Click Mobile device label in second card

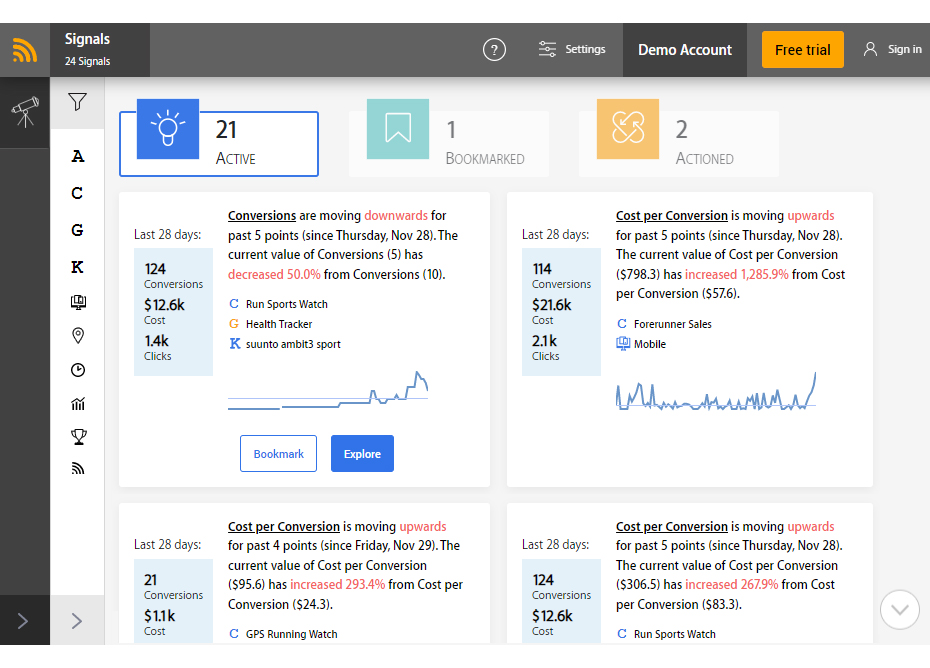click(649, 344)
